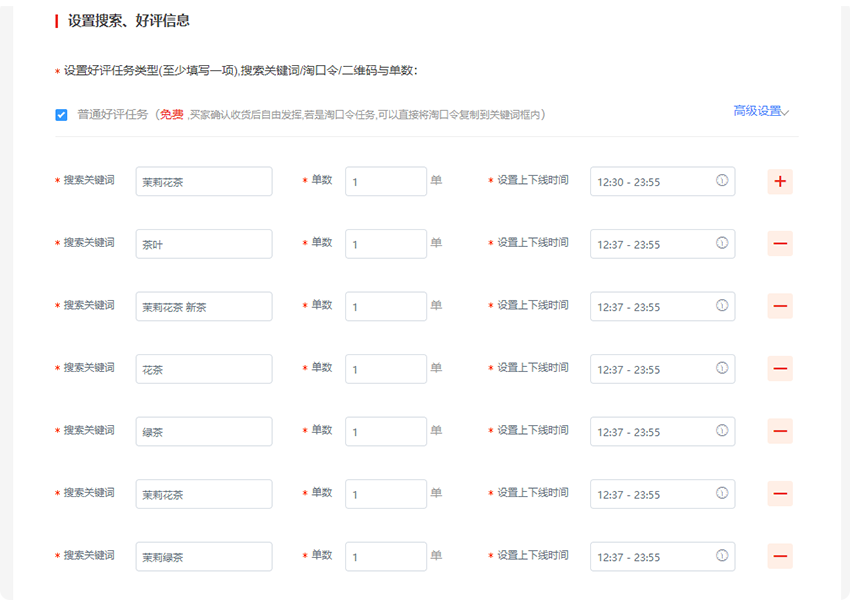Open time range picker for the 花茶 row
This screenshot has width=850, height=600.
(x=650, y=369)
